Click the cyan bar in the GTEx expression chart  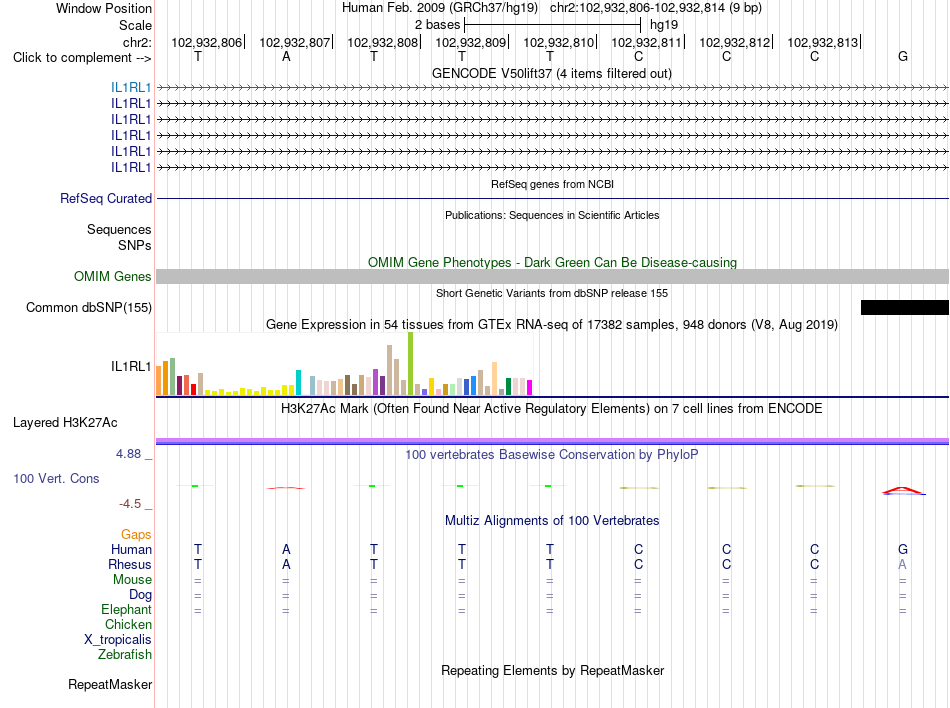[x=298, y=382]
